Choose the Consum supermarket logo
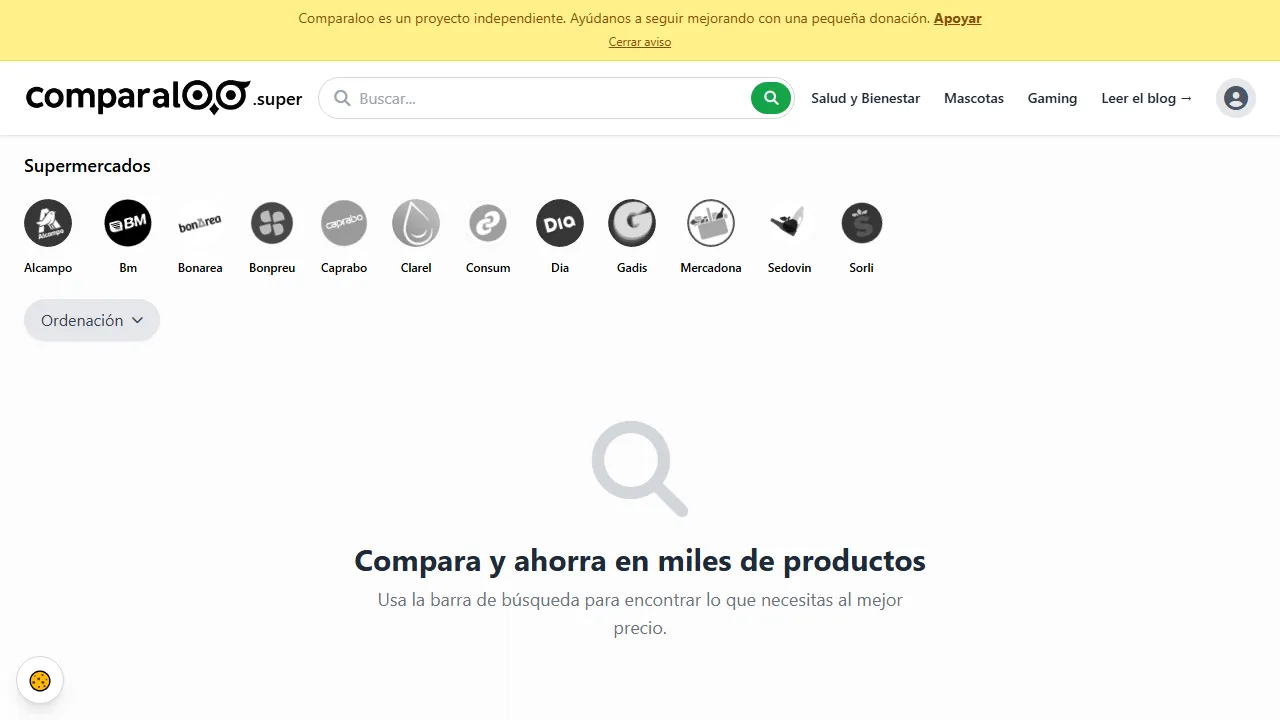This screenshot has width=1280, height=720. pyautogui.click(x=487, y=222)
